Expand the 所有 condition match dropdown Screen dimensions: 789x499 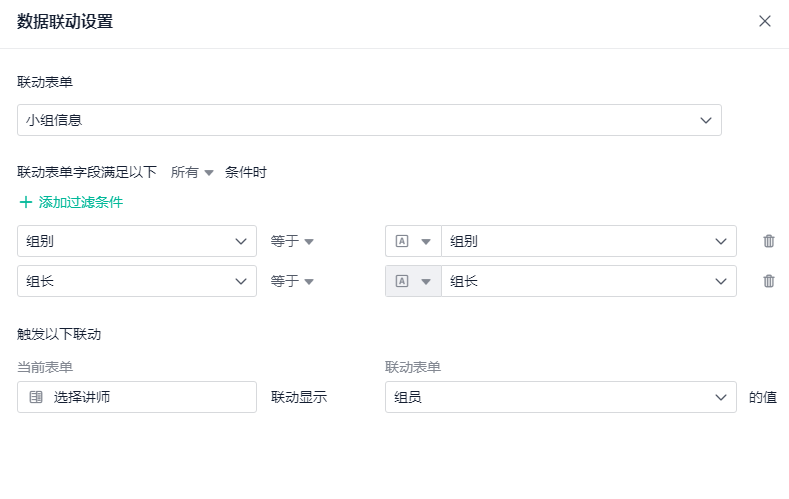click(x=192, y=172)
